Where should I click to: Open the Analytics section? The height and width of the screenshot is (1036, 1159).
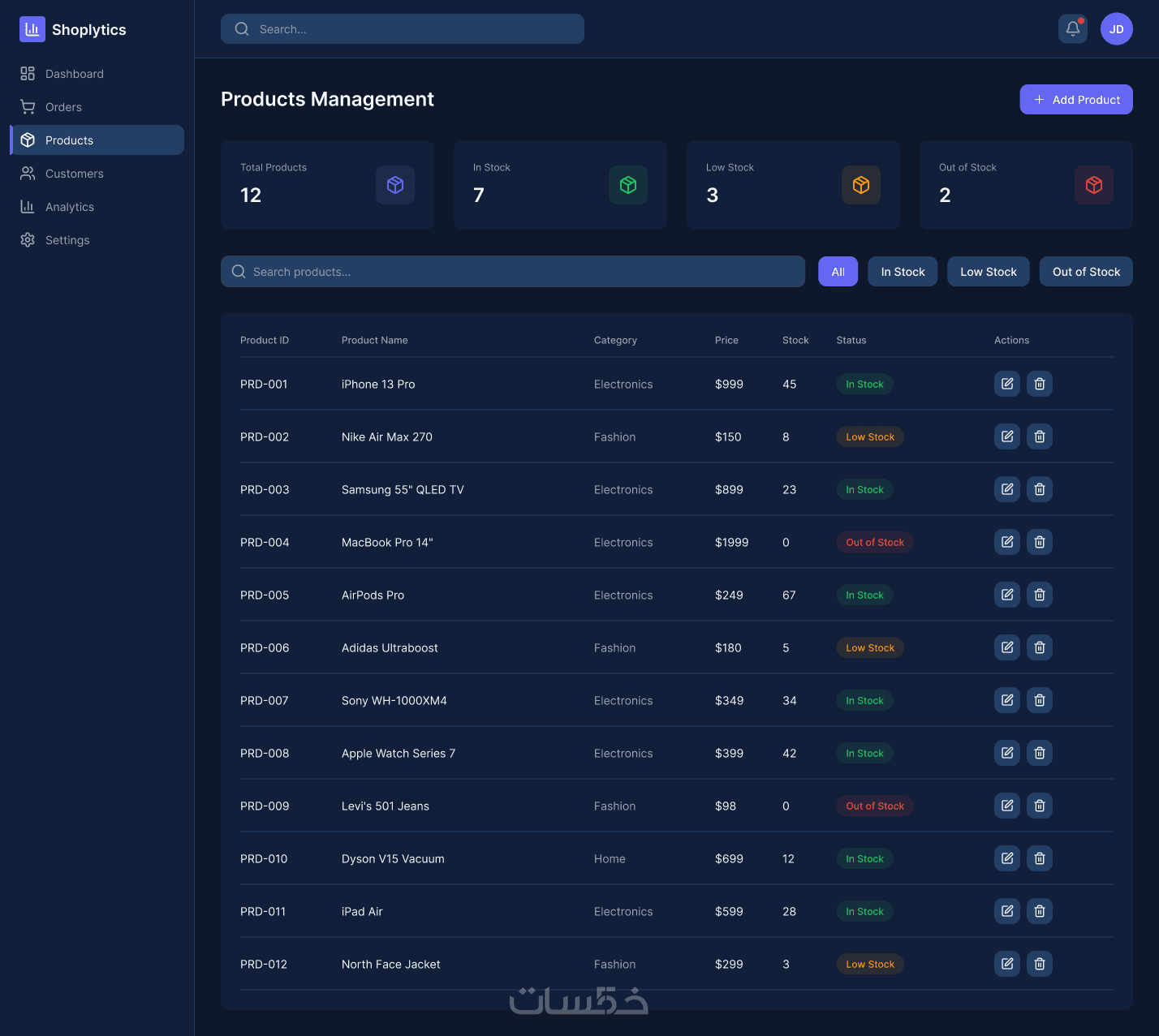coord(97,207)
